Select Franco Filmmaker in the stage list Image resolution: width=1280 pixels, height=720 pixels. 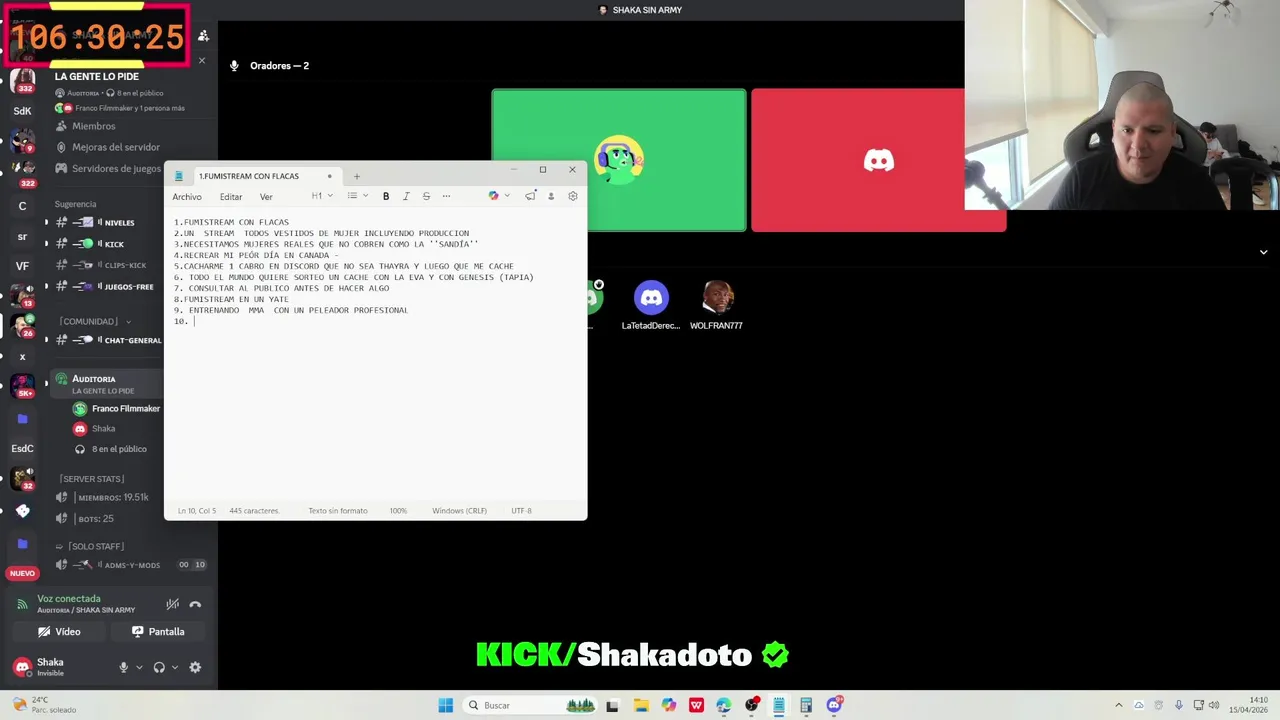pos(116,409)
